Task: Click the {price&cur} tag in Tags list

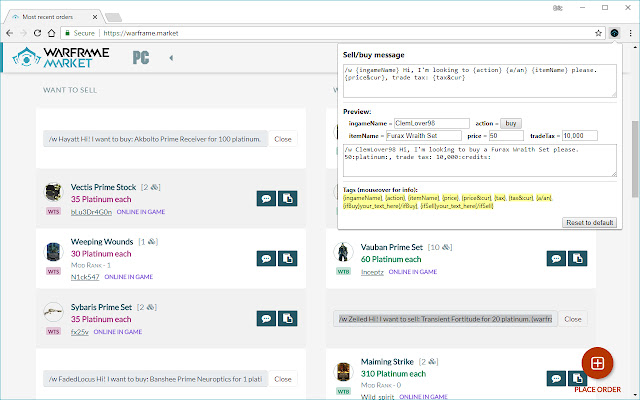Action: (x=476, y=198)
